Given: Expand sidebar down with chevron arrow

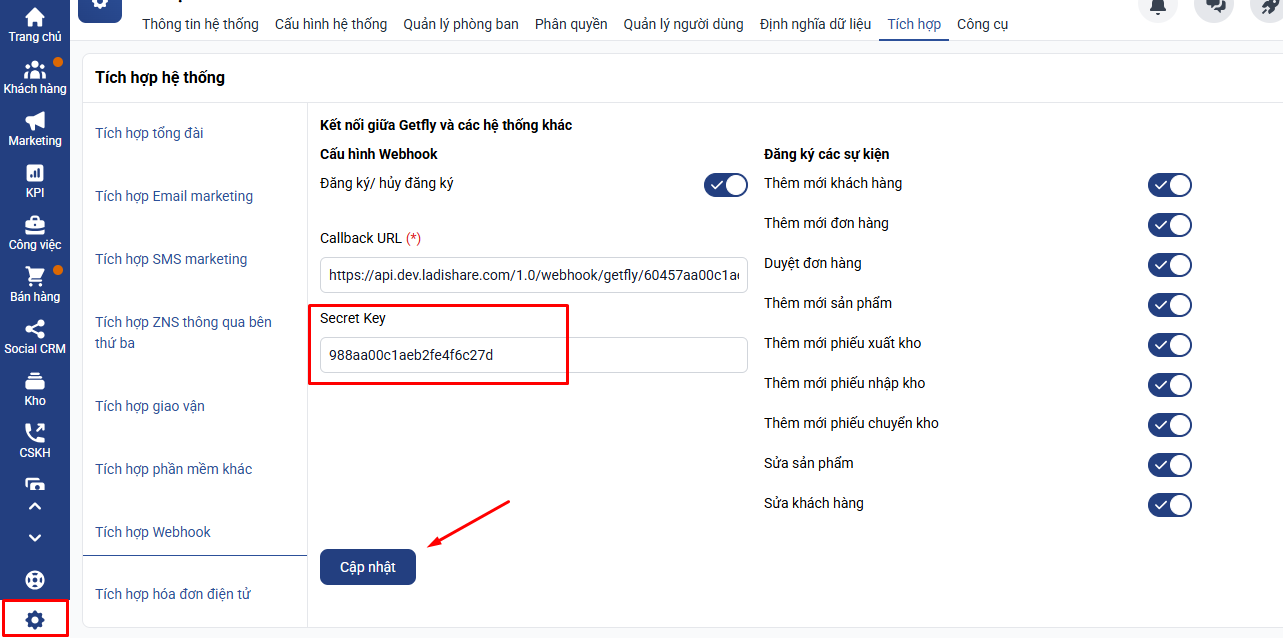Looking at the screenshot, I should pyautogui.click(x=35, y=538).
